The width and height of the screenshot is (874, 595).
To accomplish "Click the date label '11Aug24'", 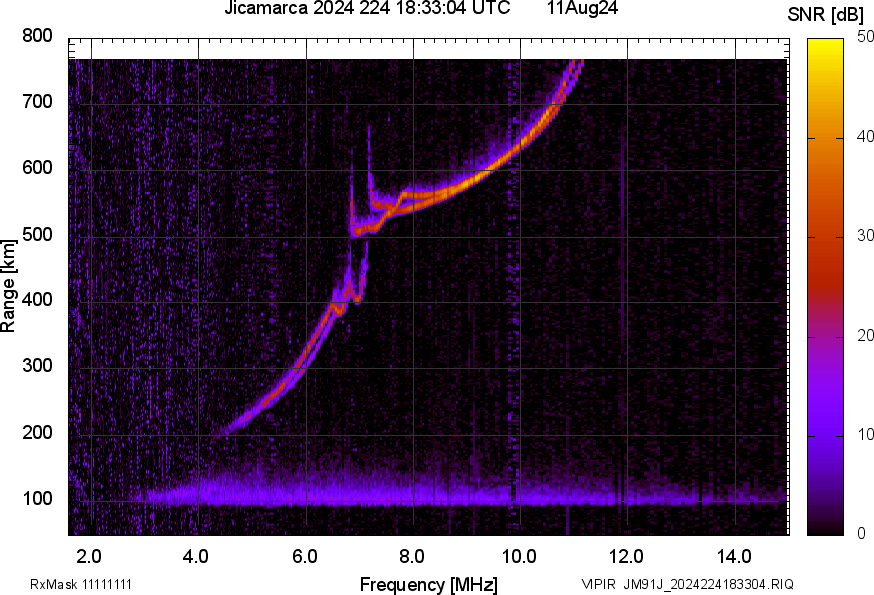I will point(582,8).
